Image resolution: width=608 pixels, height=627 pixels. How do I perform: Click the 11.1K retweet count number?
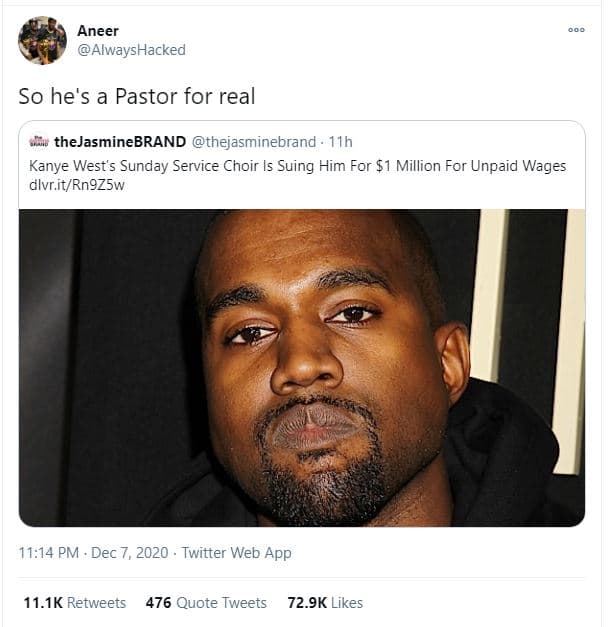(x=43, y=603)
